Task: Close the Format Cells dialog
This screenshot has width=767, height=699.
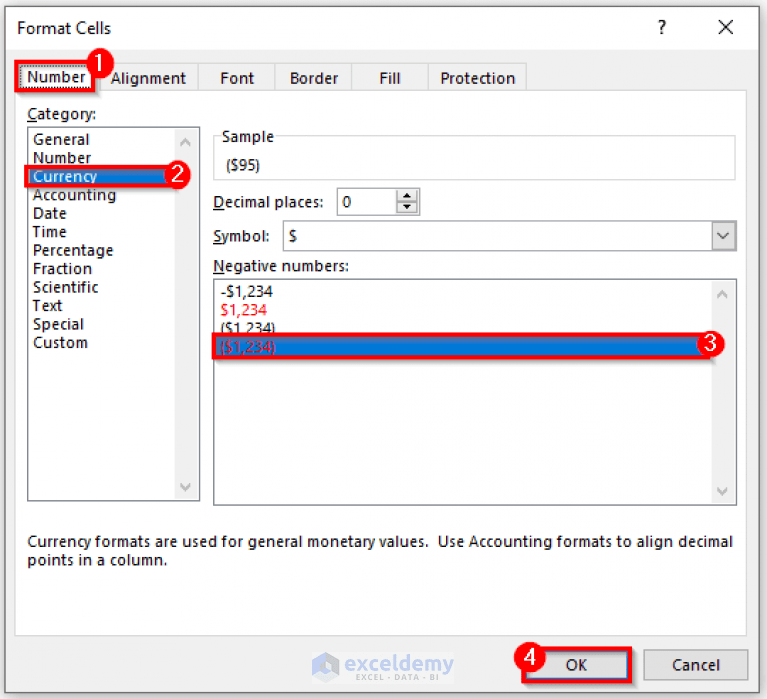Action: pyautogui.click(x=725, y=27)
